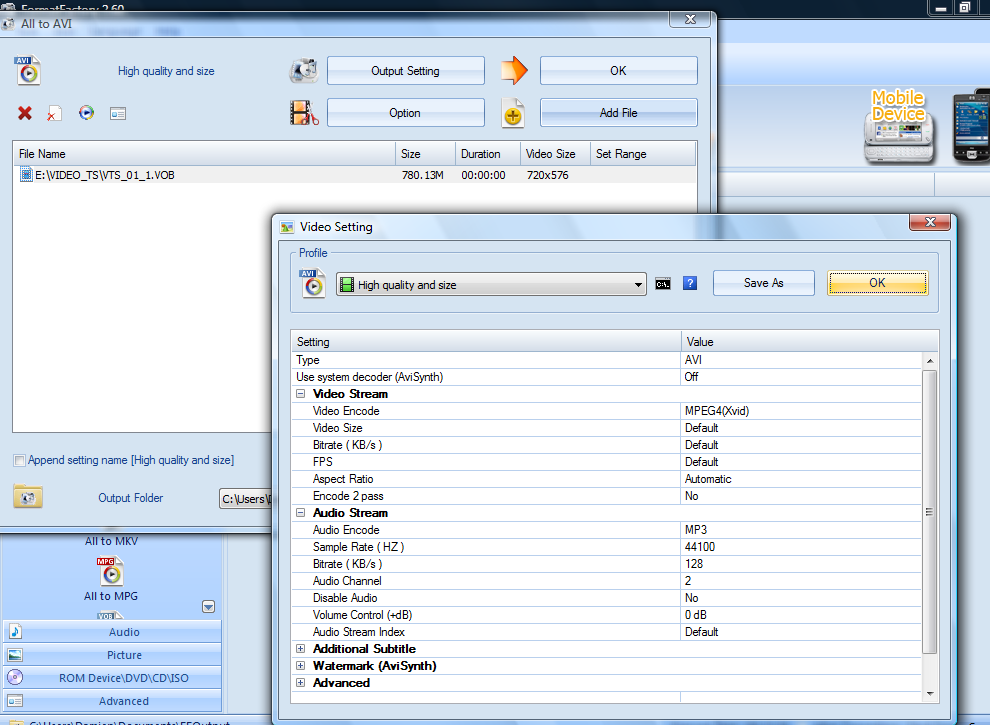The height and width of the screenshot is (725, 990).
Task: Expand the Watermark (AviSynth) section
Action: pyautogui.click(x=301, y=666)
